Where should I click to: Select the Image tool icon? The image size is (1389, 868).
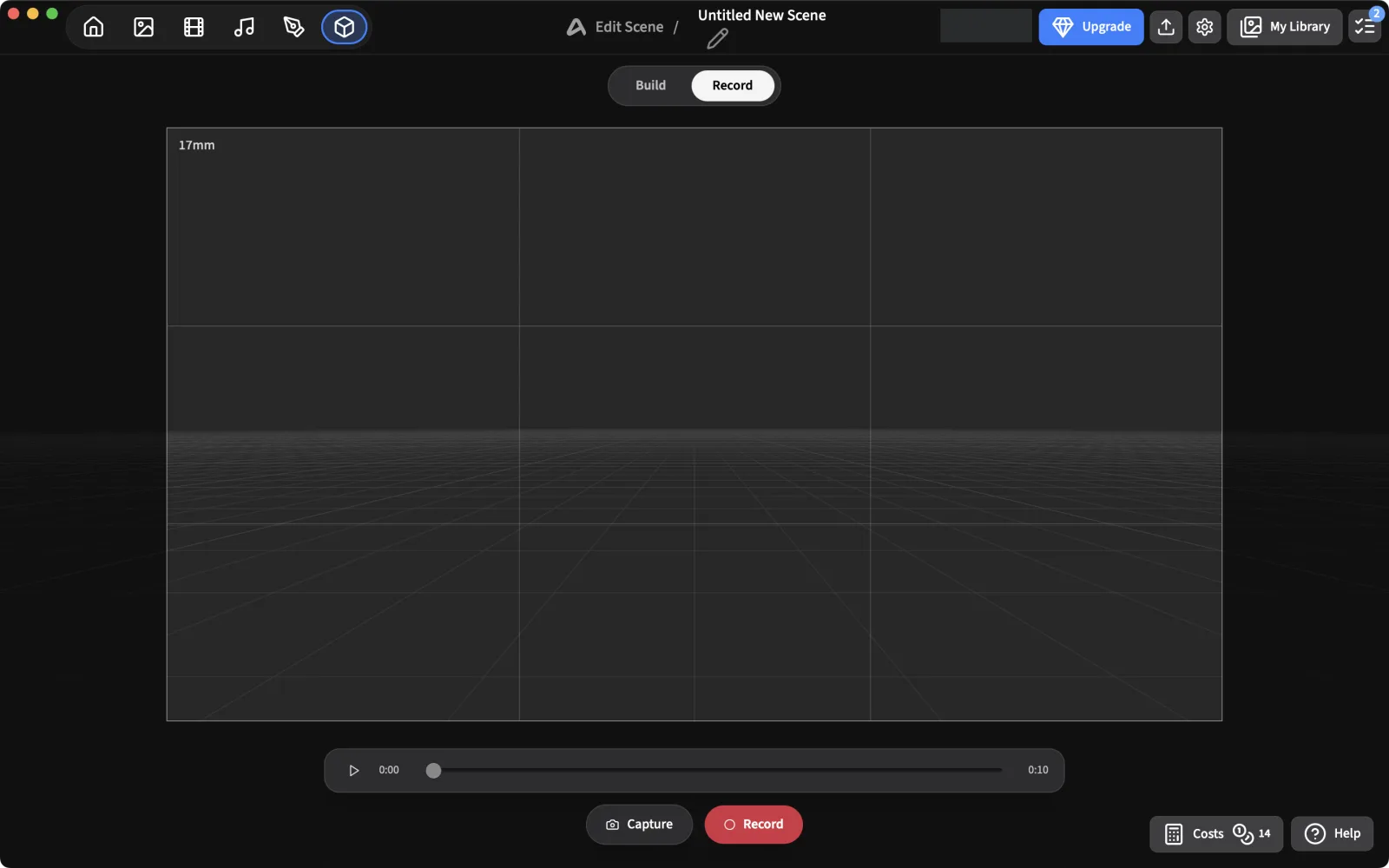click(144, 27)
